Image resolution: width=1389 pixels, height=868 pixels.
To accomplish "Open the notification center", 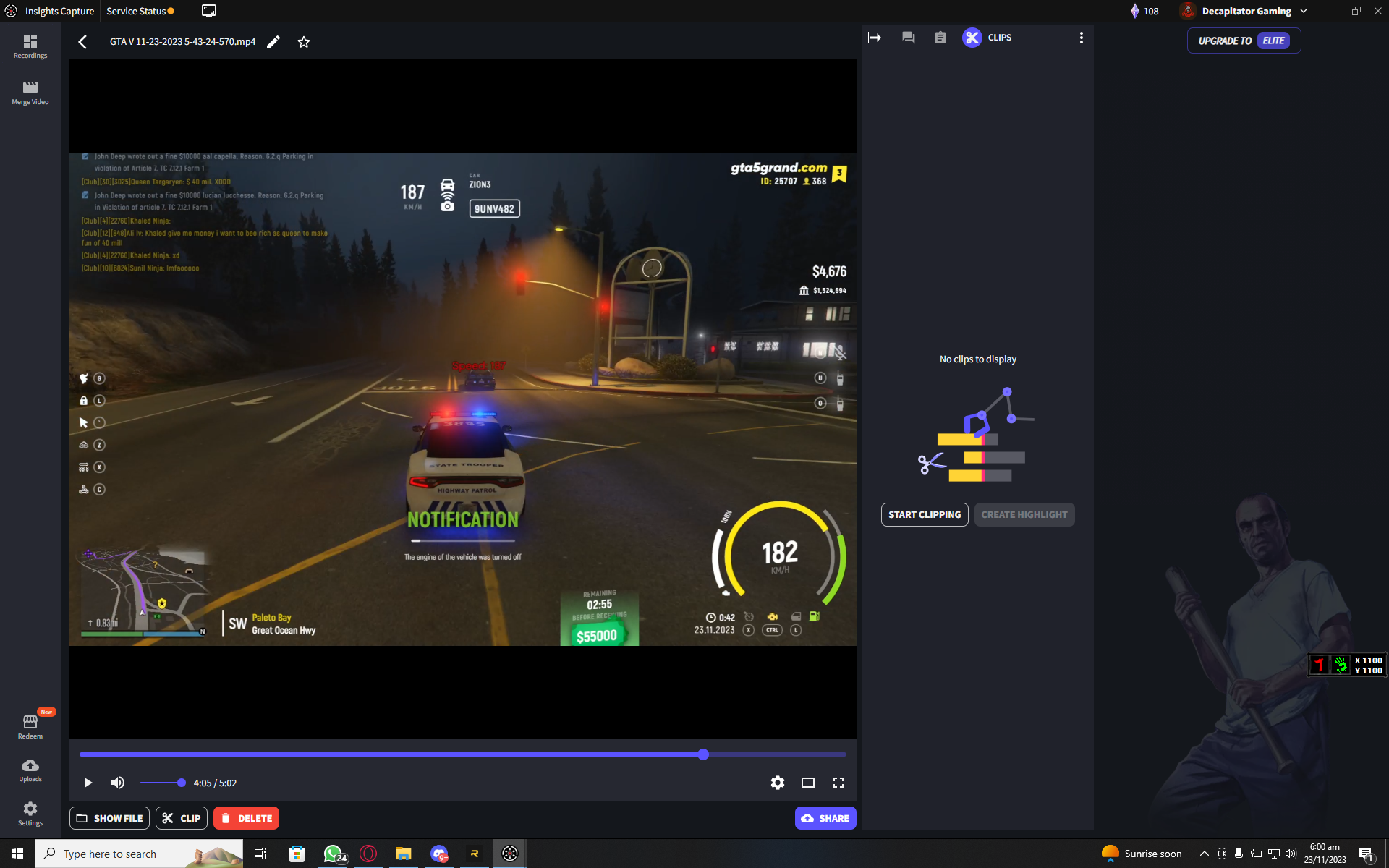I will click(x=1366, y=854).
